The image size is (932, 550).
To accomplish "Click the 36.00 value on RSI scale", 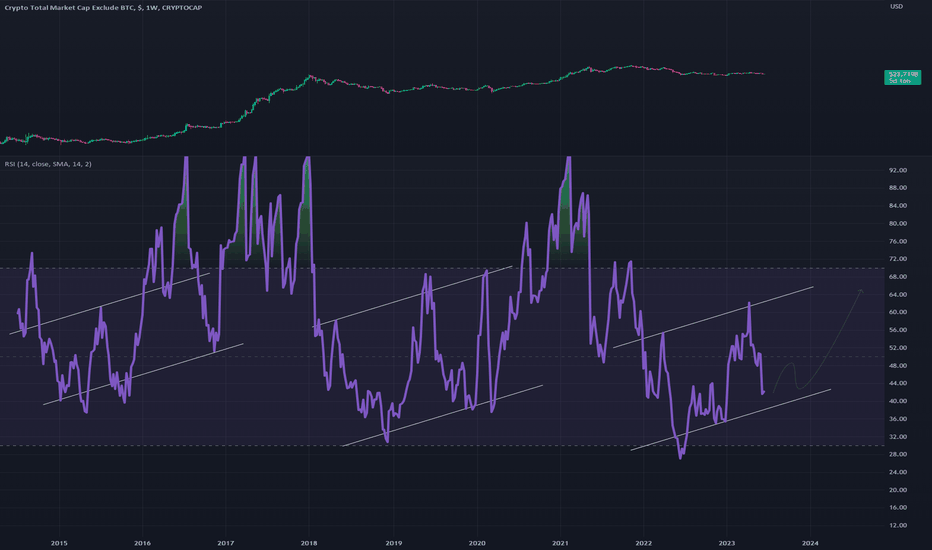I will (898, 419).
